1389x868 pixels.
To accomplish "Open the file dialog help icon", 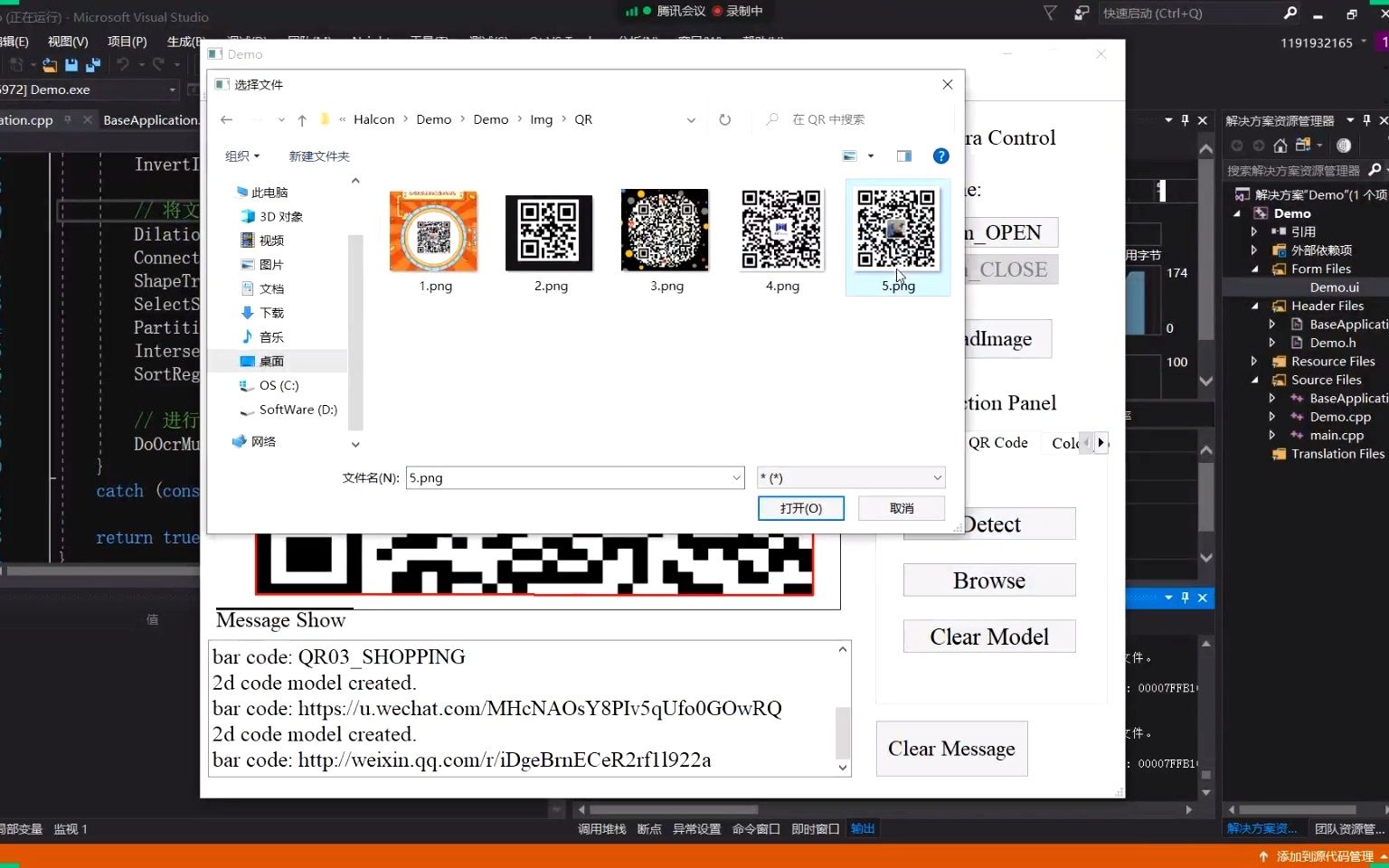I will 940,156.
